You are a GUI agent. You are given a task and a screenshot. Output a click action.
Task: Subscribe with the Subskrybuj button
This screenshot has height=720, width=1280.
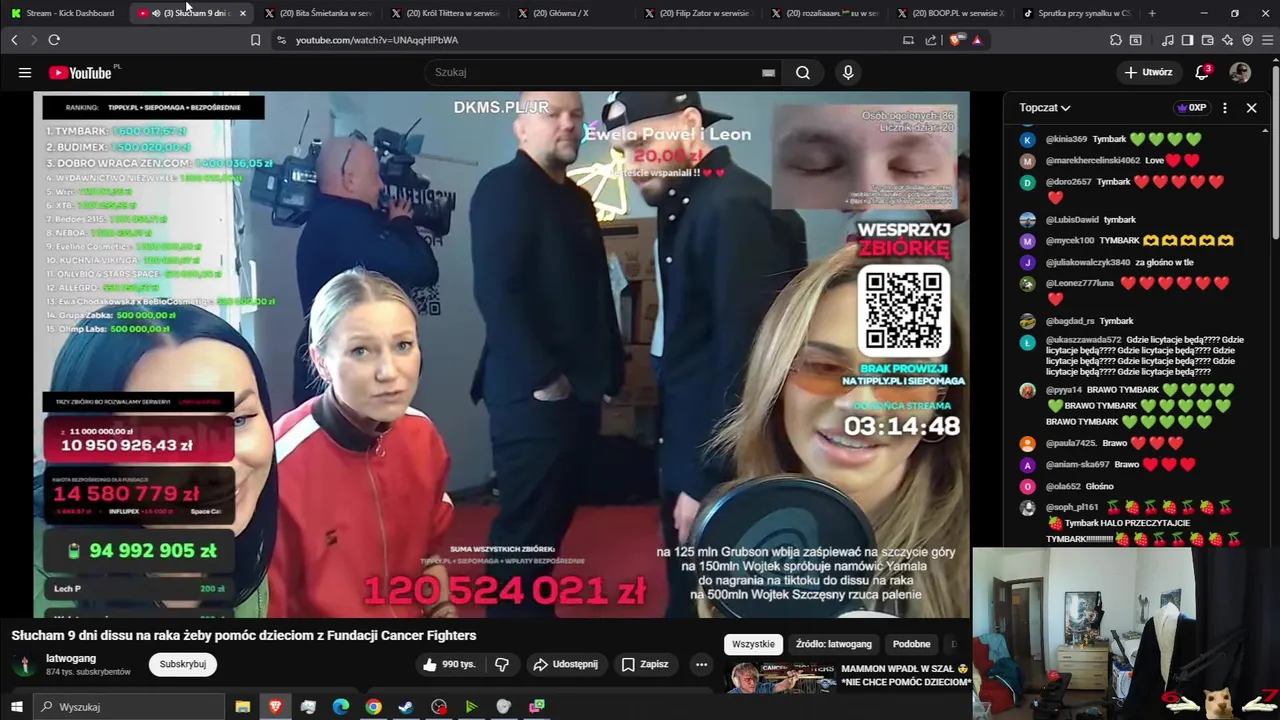(183, 664)
